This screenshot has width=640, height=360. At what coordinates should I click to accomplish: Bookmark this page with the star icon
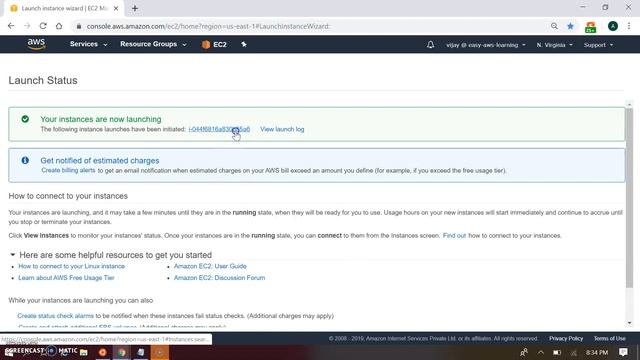pyautogui.click(x=571, y=26)
